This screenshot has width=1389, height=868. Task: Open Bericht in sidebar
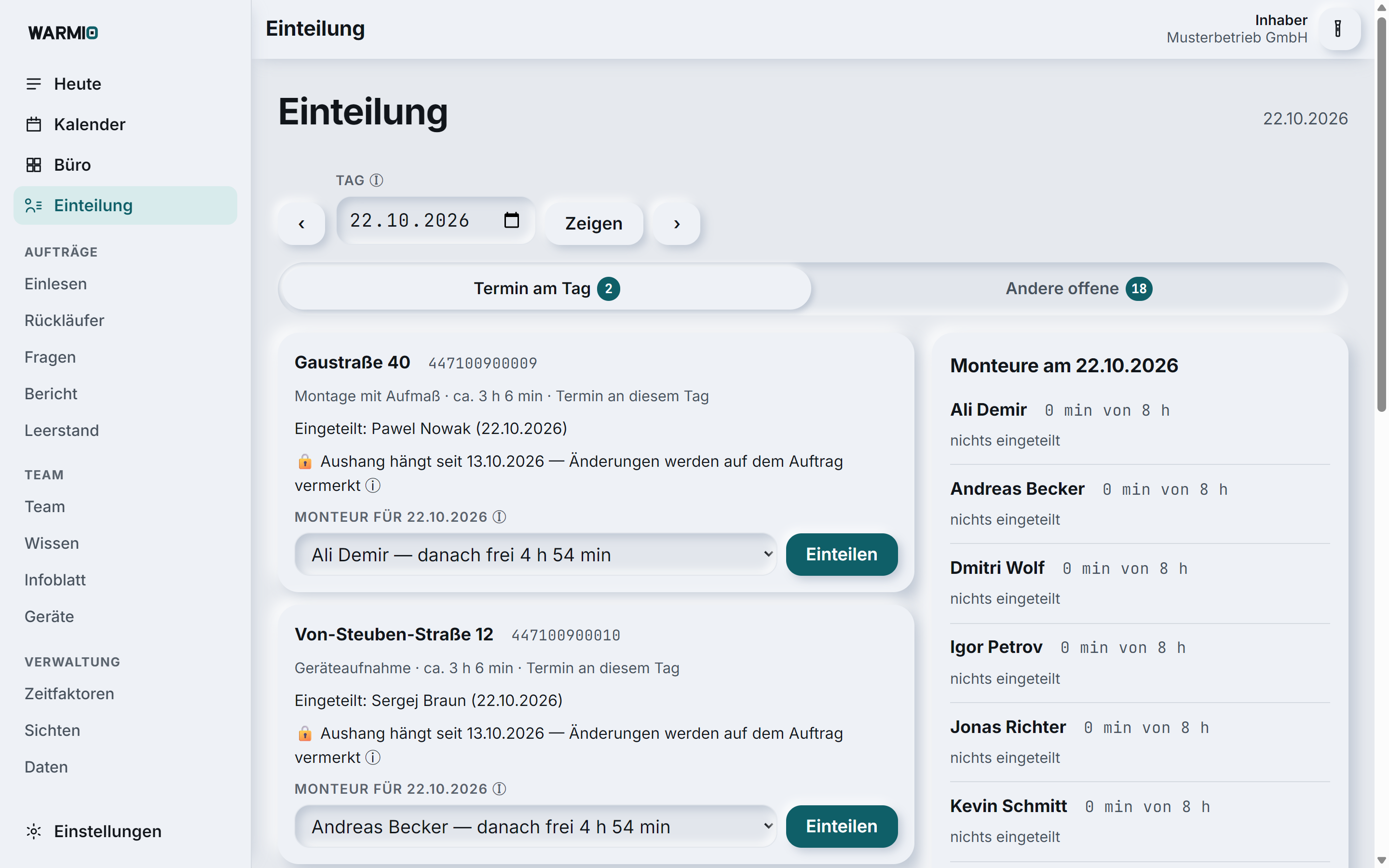[x=51, y=394]
